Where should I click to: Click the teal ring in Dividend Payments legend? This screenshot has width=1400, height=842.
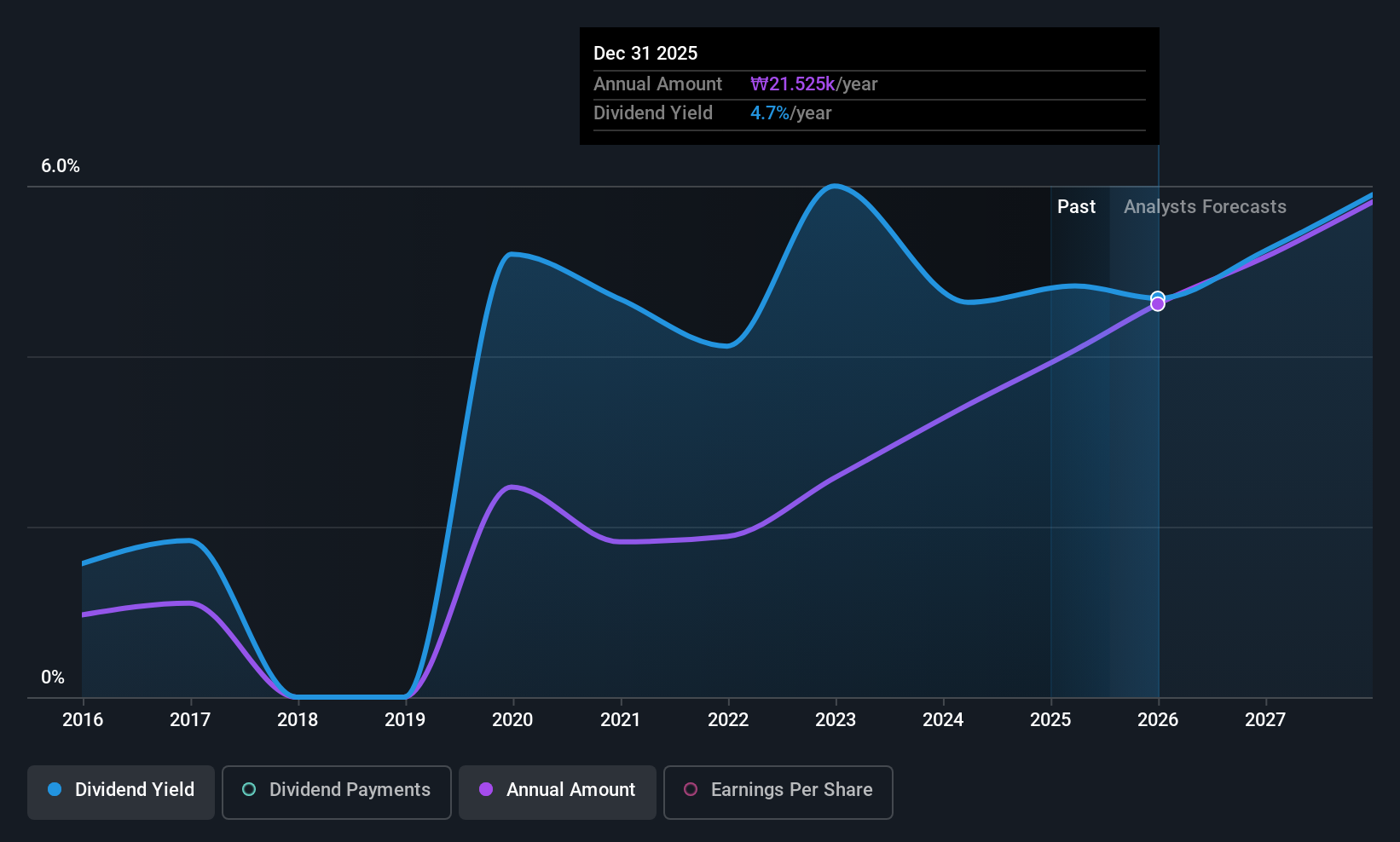coord(249,789)
